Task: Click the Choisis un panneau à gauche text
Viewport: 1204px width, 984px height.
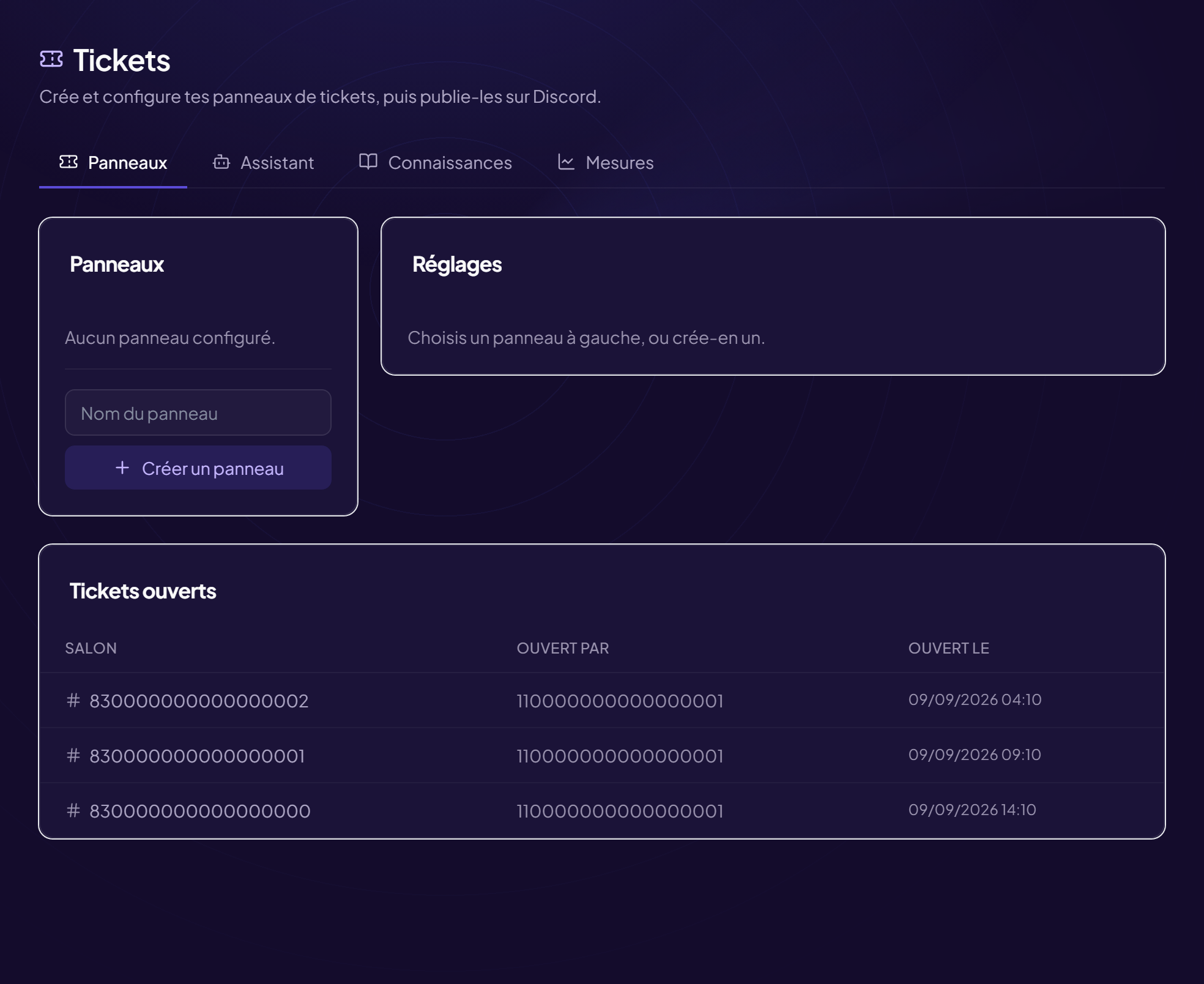Action: (586, 338)
